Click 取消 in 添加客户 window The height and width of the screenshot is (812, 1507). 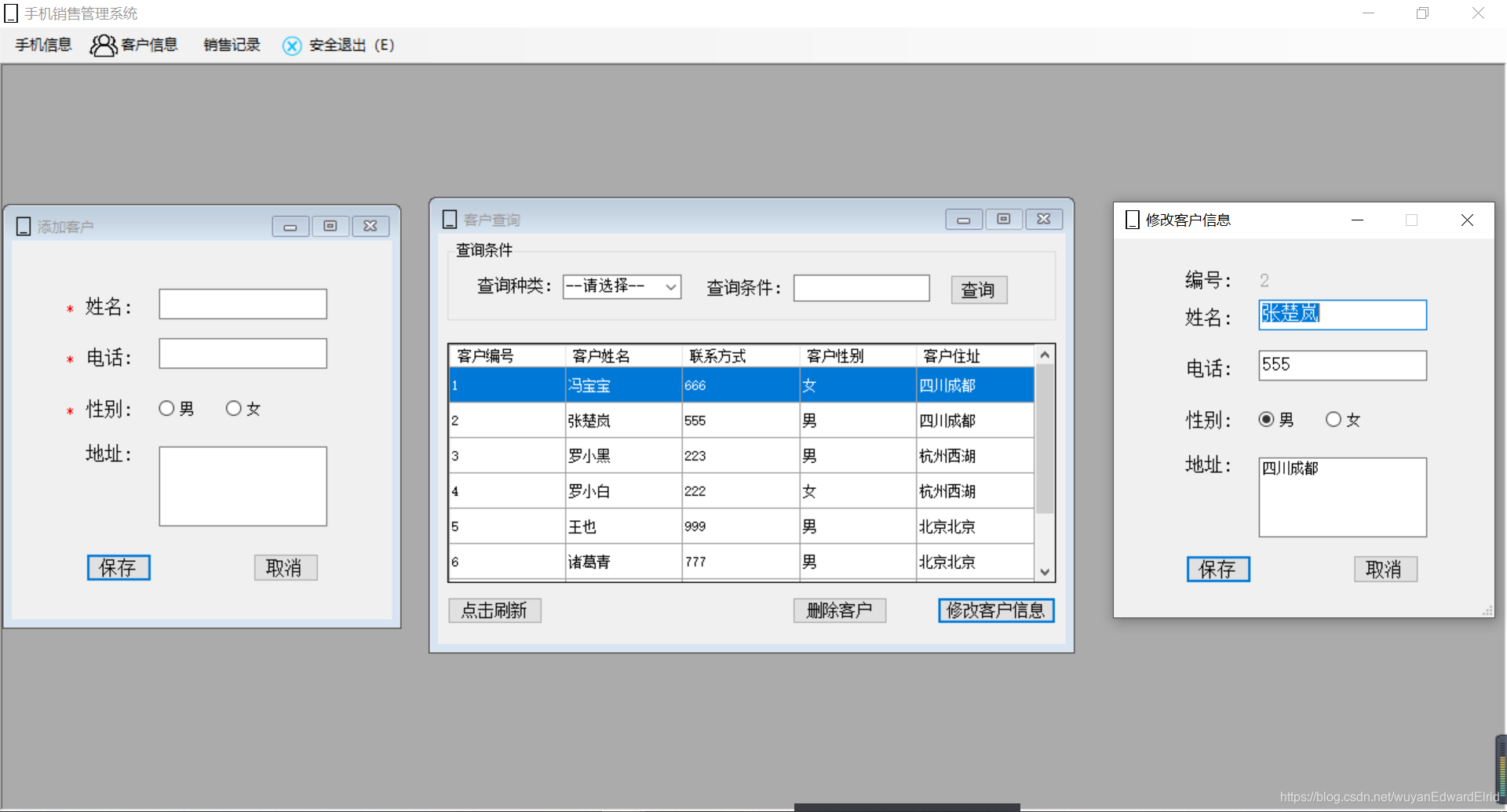(x=286, y=567)
